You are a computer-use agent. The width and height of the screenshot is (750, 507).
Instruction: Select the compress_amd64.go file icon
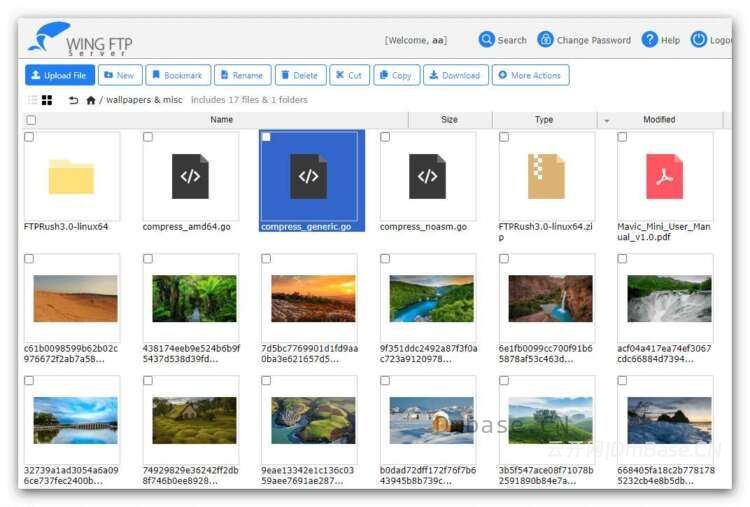pos(190,176)
